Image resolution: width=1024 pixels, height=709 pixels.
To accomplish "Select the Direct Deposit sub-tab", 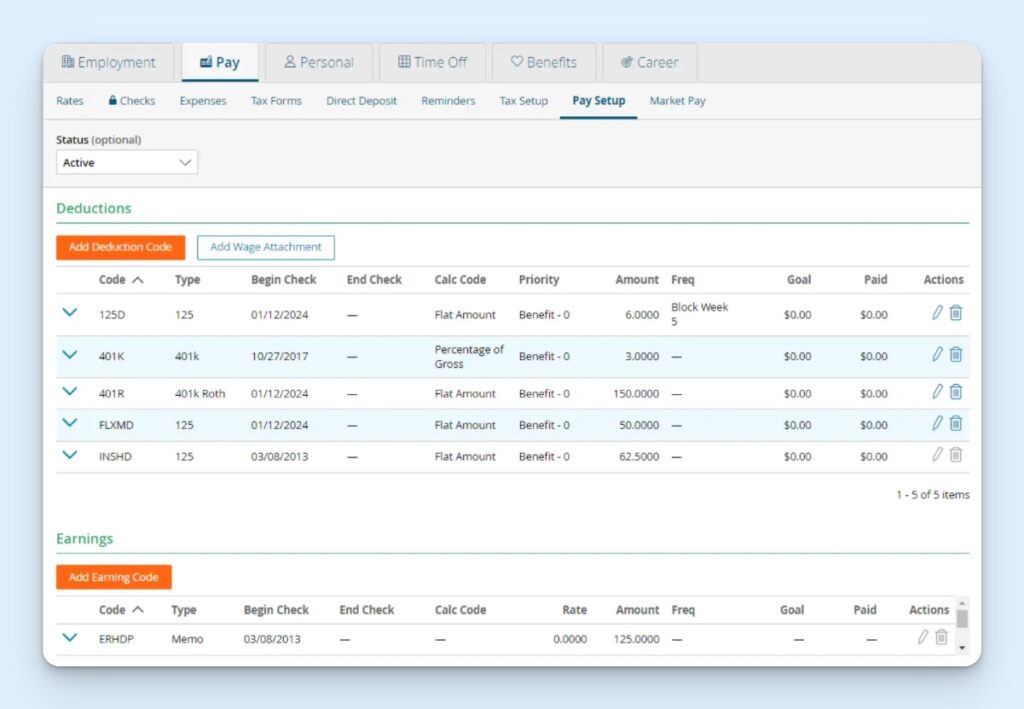I will (361, 101).
